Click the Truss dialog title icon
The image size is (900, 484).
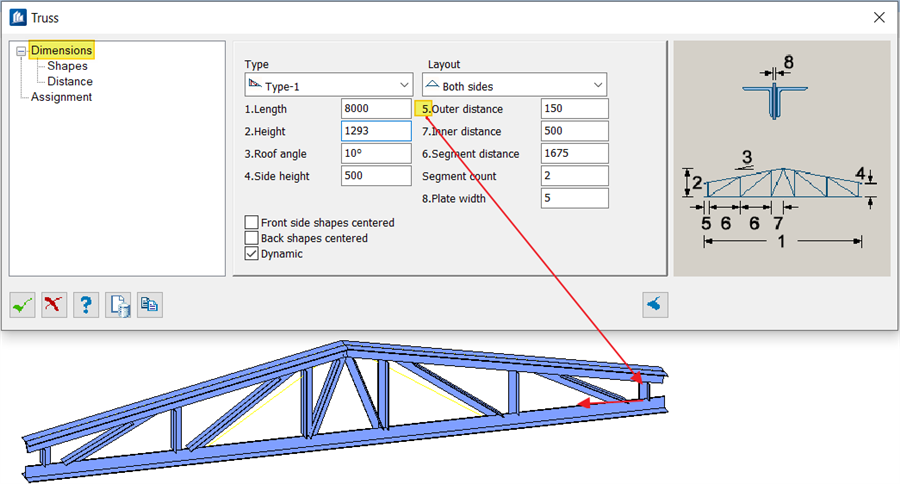(18, 18)
